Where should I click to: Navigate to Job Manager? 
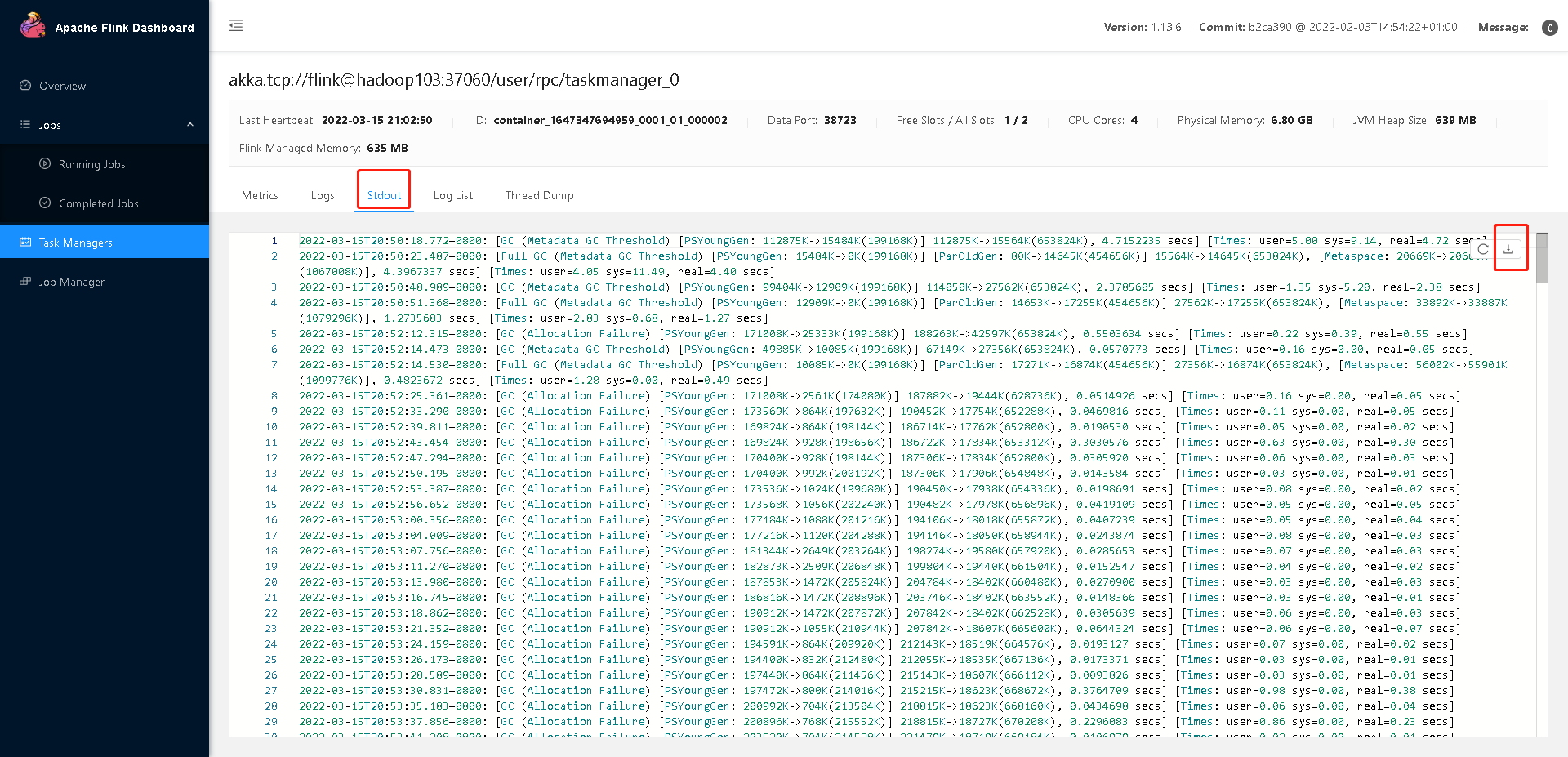click(x=105, y=282)
